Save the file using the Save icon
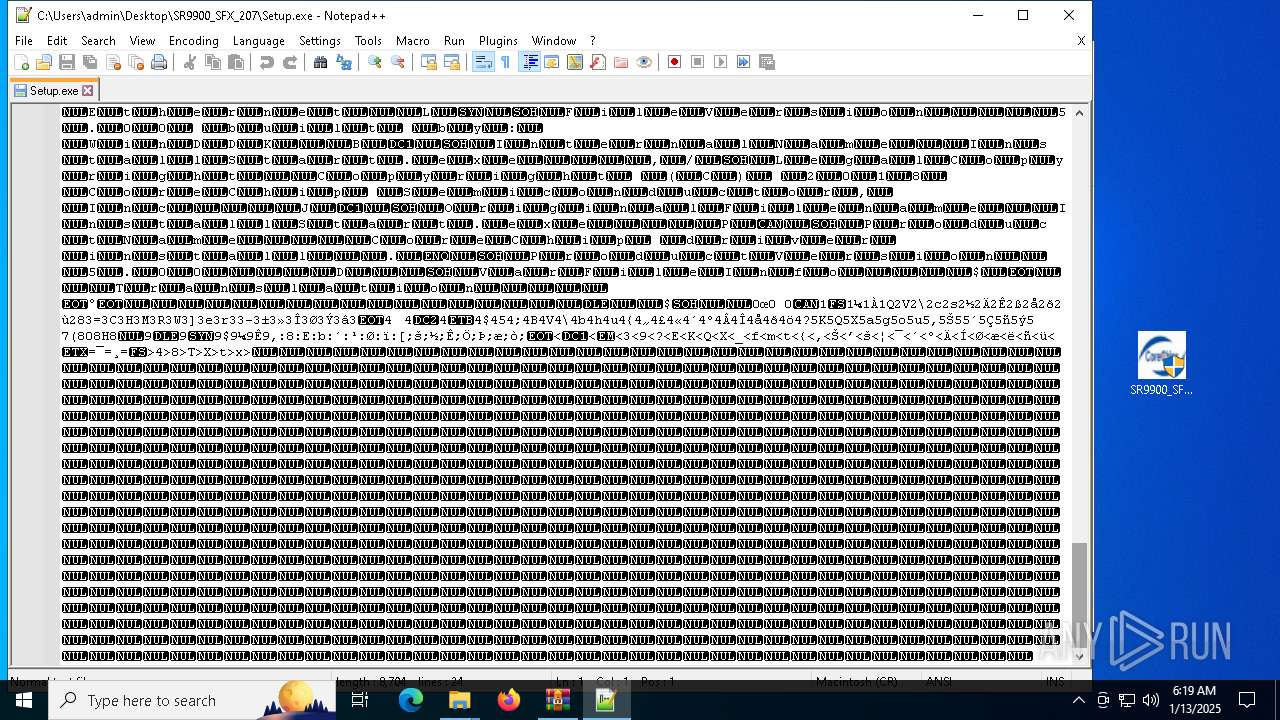This screenshot has width=1280, height=720. click(67, 62)
